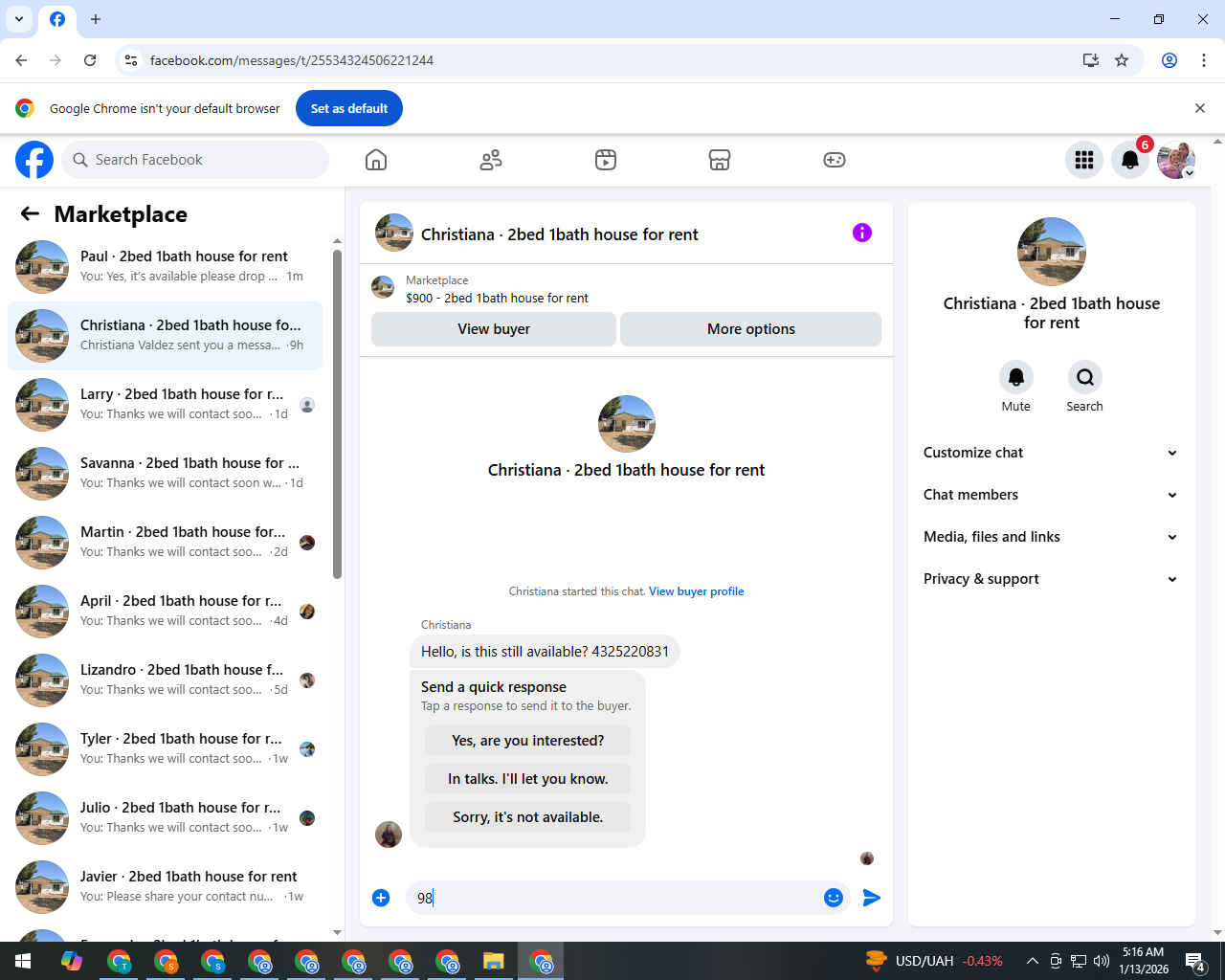Open Larry's house rental conversation

(165, 404)
